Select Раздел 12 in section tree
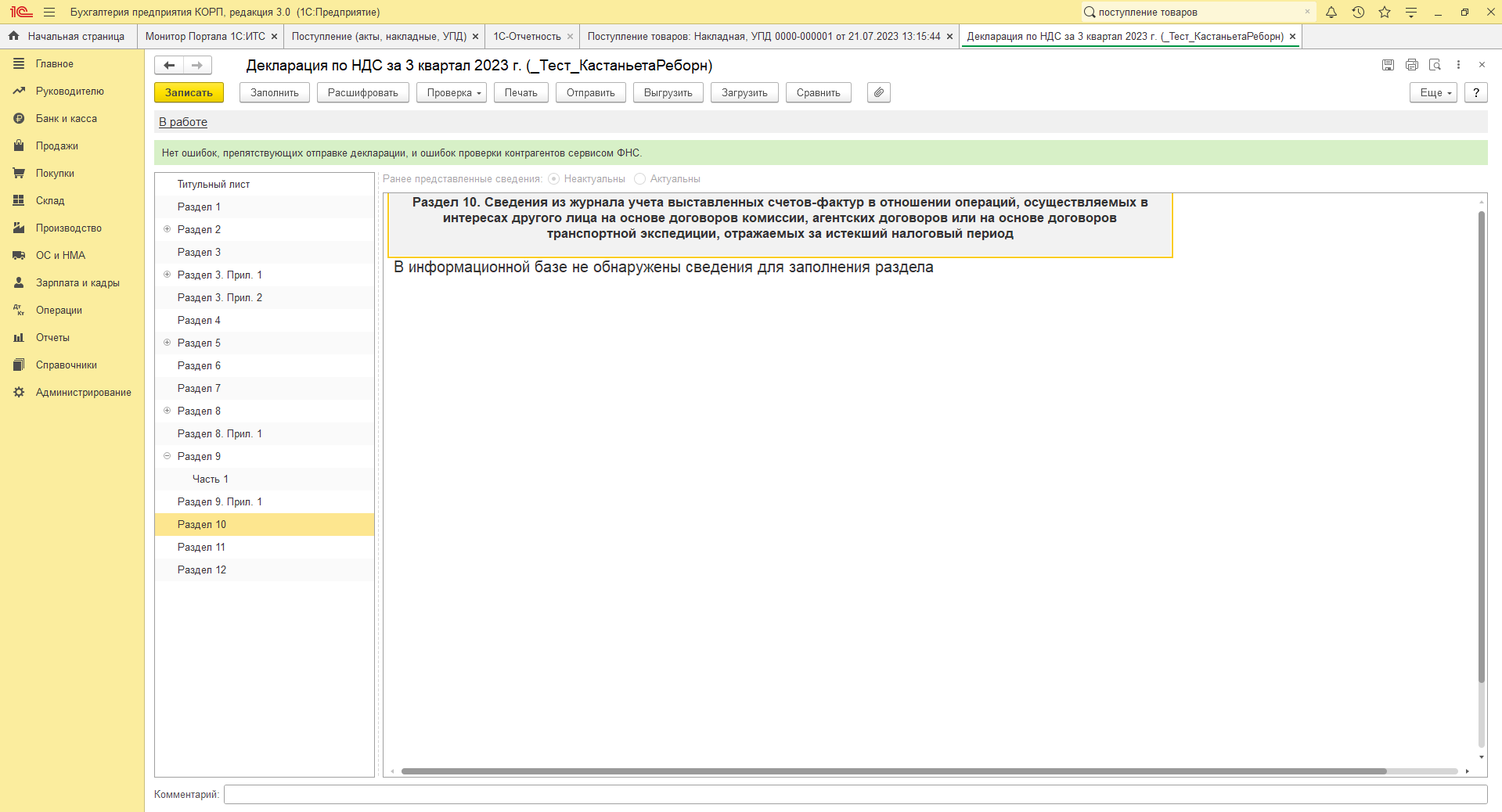Viewport: 1502px width, 812px height. [265, 570]
